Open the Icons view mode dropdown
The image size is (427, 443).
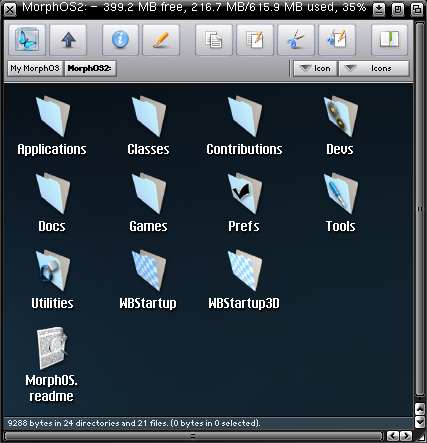click(374, 68)
